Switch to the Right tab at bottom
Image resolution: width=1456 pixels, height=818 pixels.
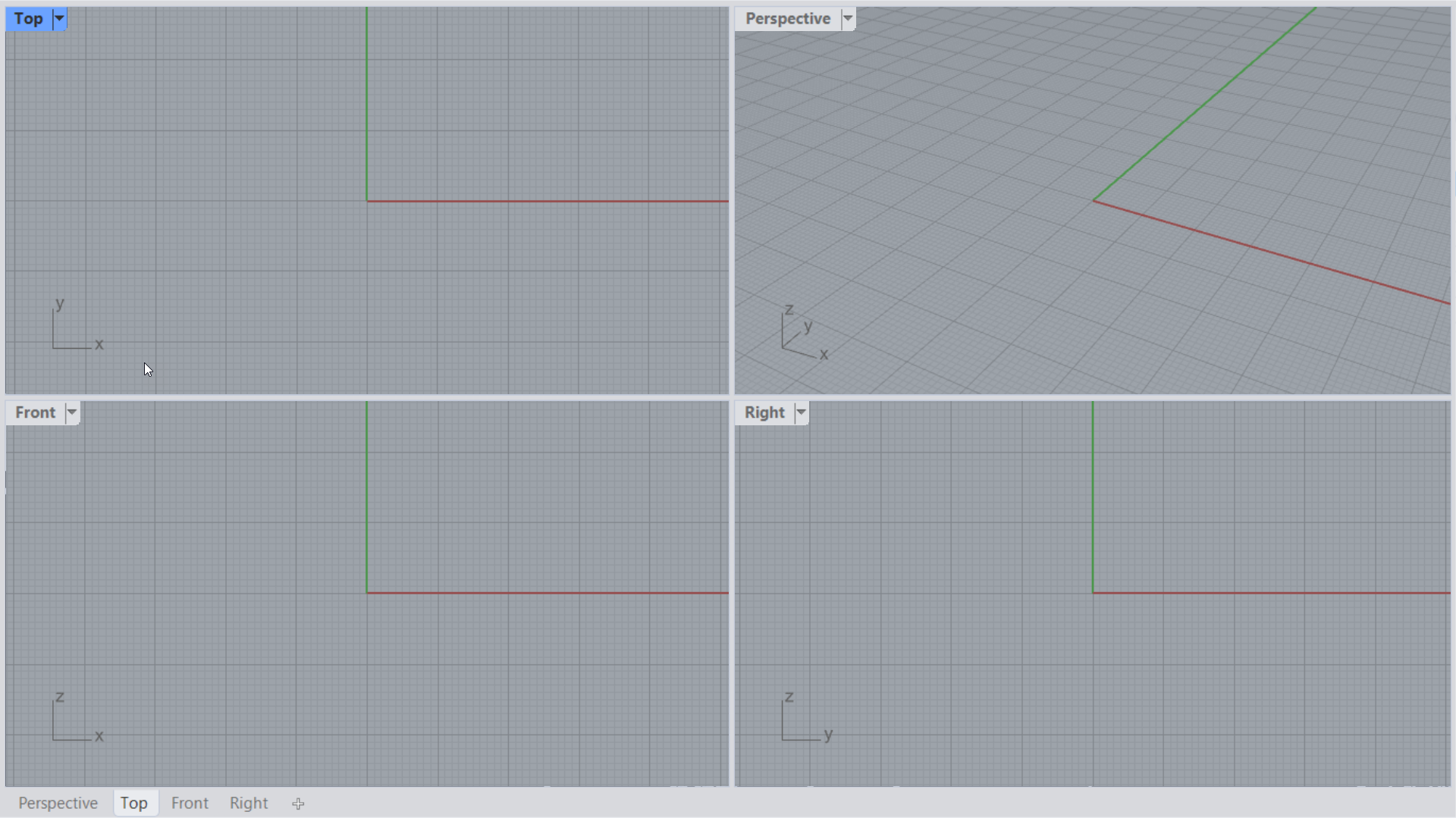point(248,803)
